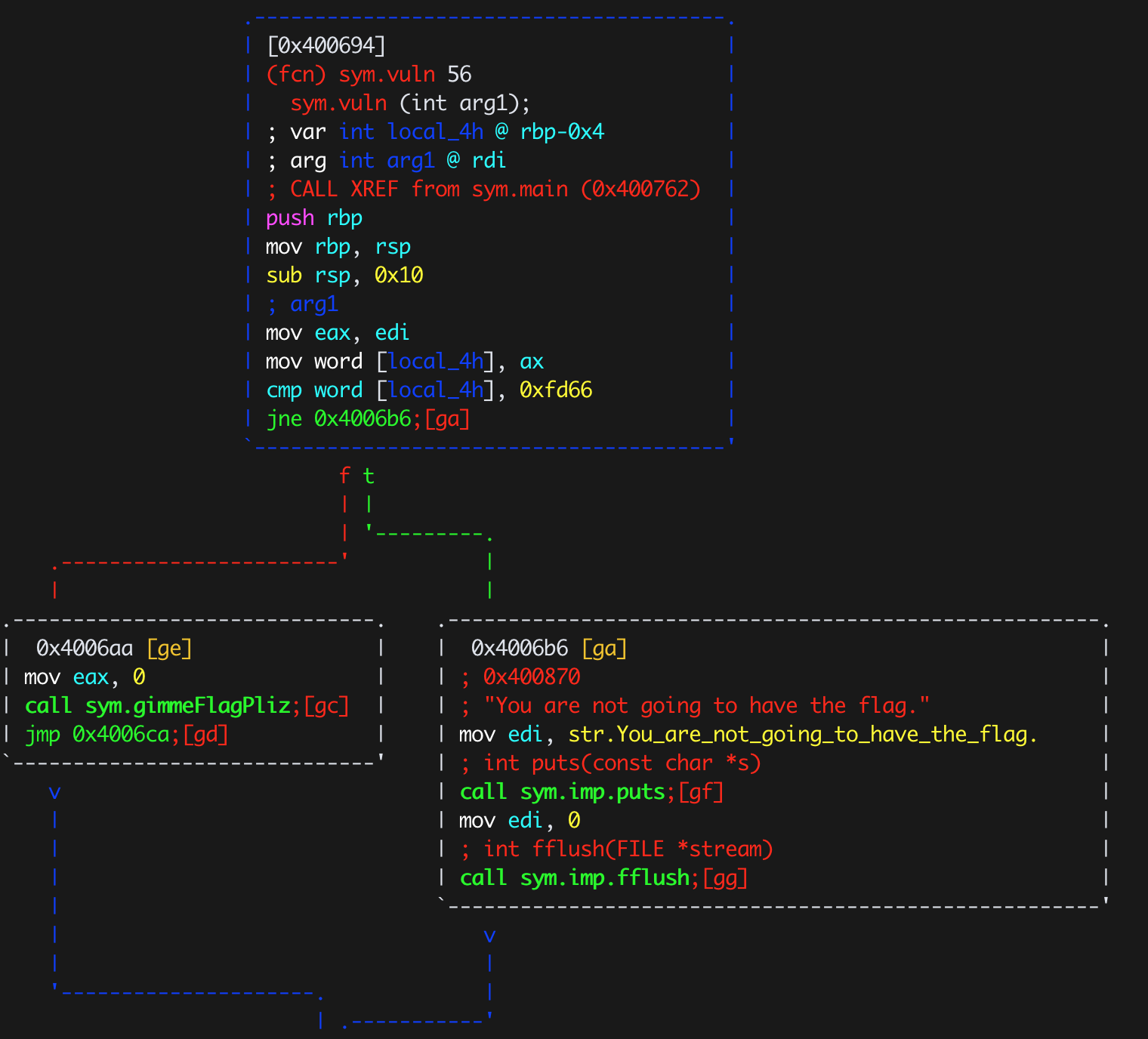Click the [gf] shortcut tag
This screenshot has width=1148, height=1039.
701,791
